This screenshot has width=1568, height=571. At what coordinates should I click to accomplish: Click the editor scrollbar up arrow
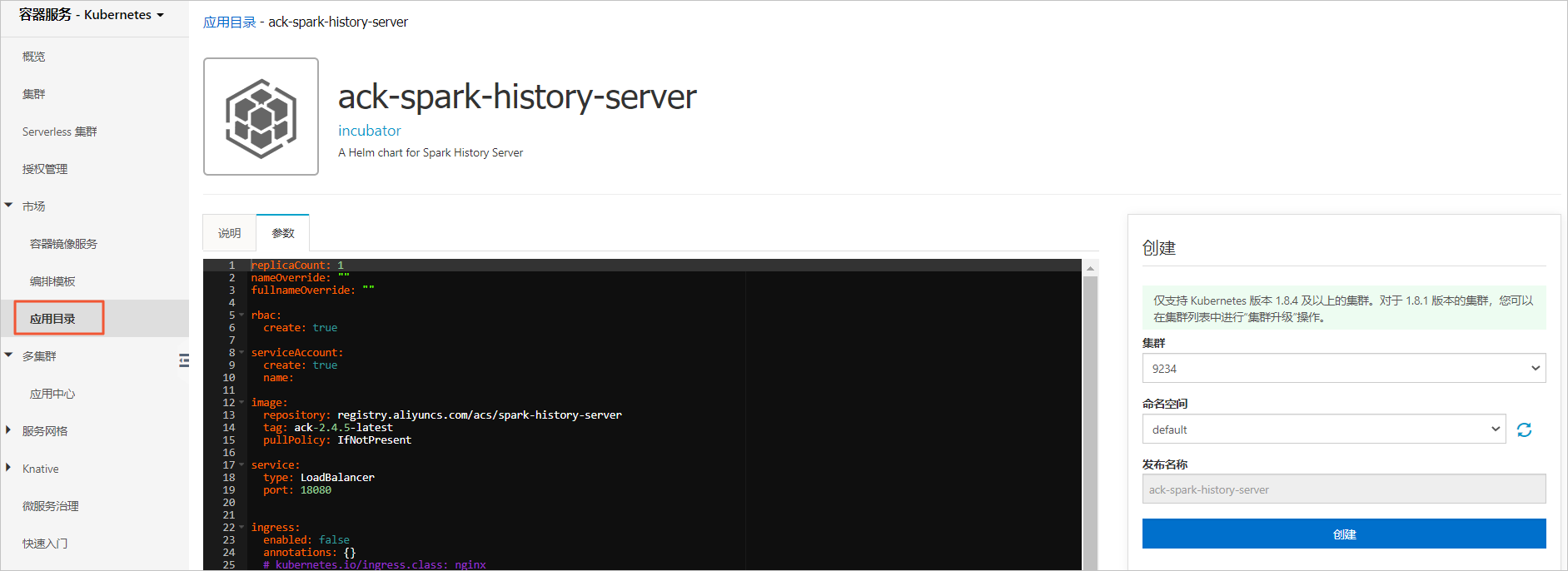pyautogui.click(x=1090, y=268)
